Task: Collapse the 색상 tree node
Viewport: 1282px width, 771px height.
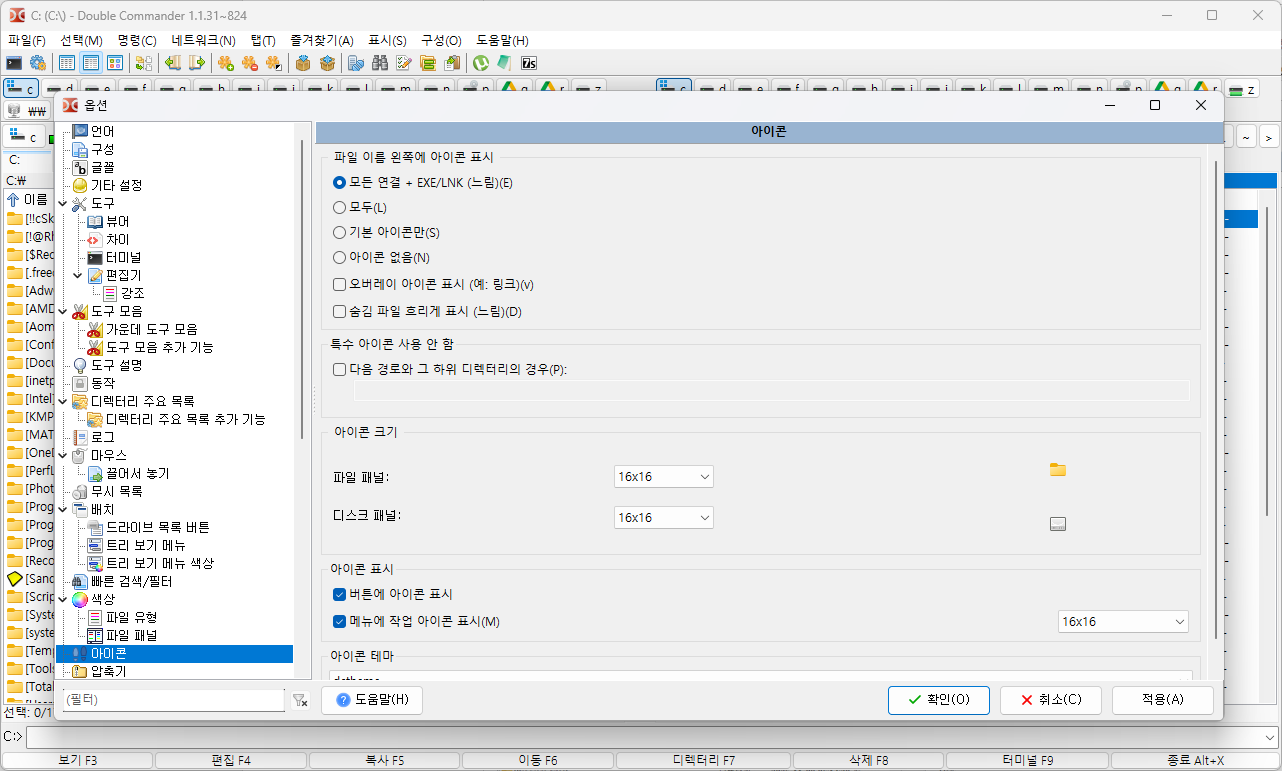Action: [63, 599]
